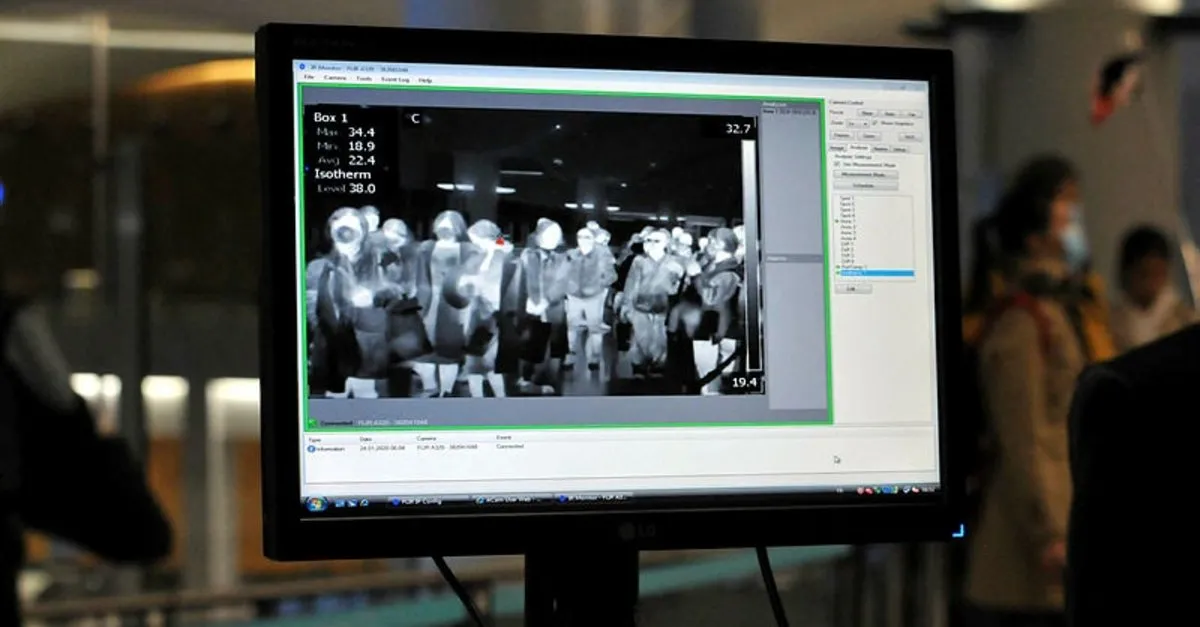Click the red system tray icon
Screen dimensions: 1200x627
tap(860, 490)
